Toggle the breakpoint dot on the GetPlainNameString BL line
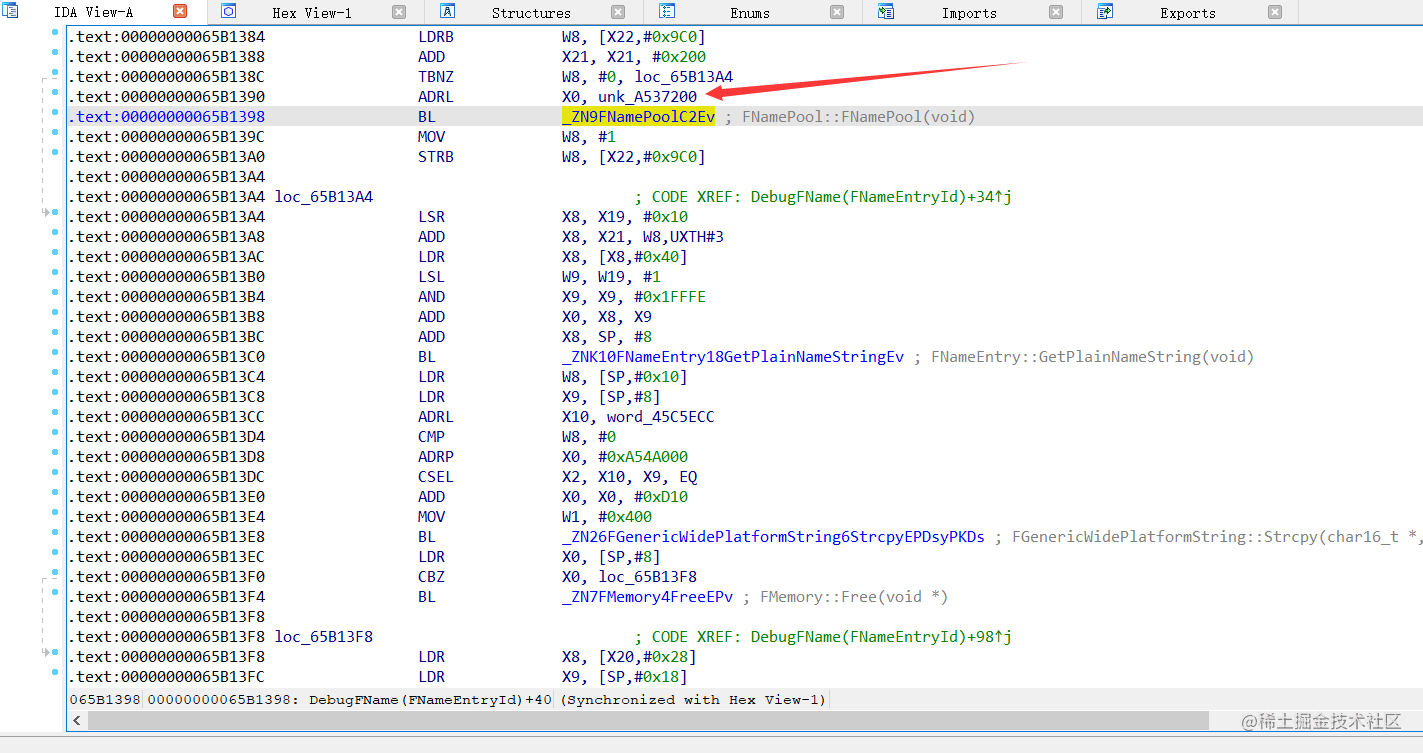This screenshot has width=1423, height=753. pos(55,353)
